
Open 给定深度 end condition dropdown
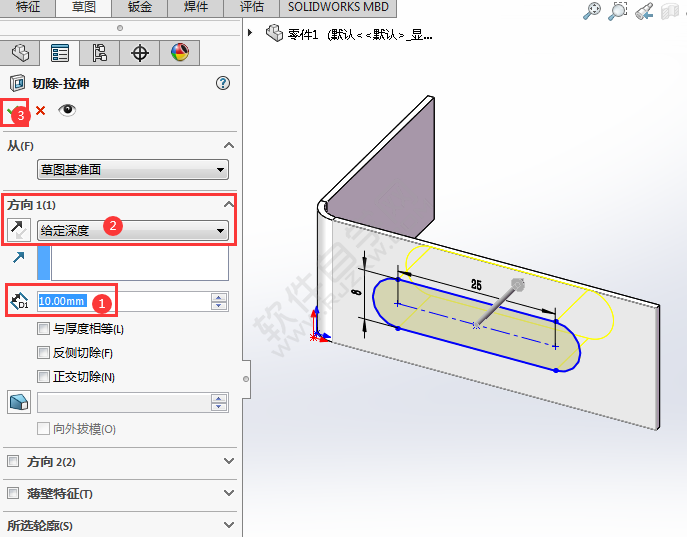pyautogui.click(x=133, y=230)
